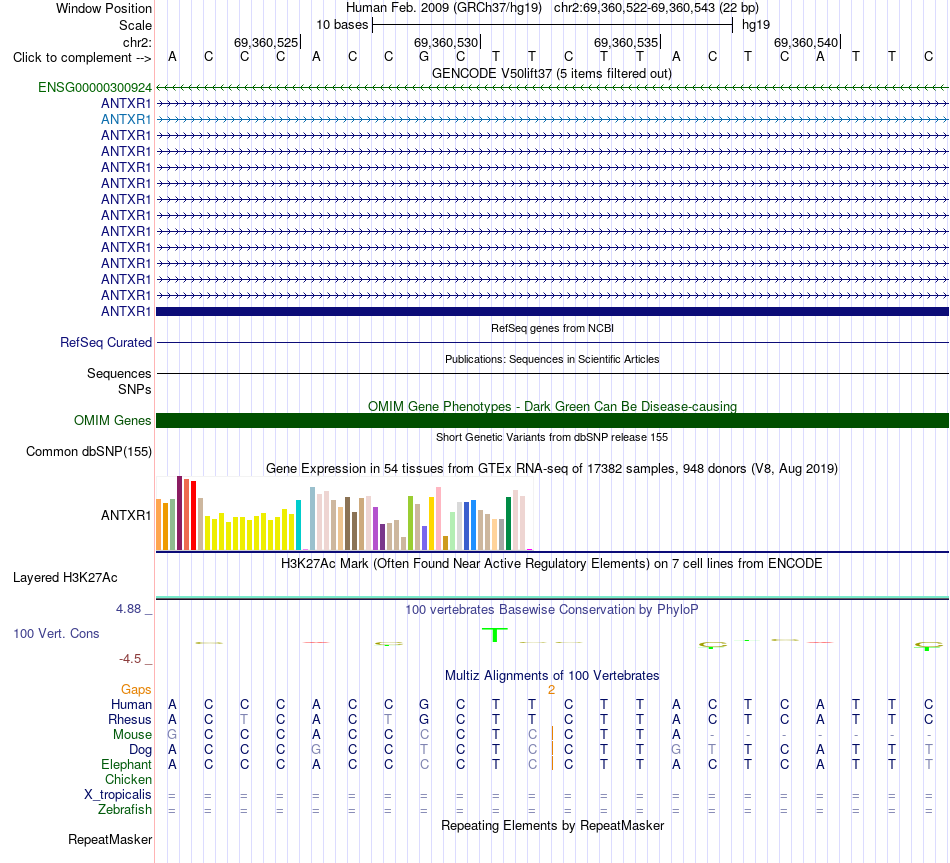Click the tall red GTEx expression bar

[193, 516]
